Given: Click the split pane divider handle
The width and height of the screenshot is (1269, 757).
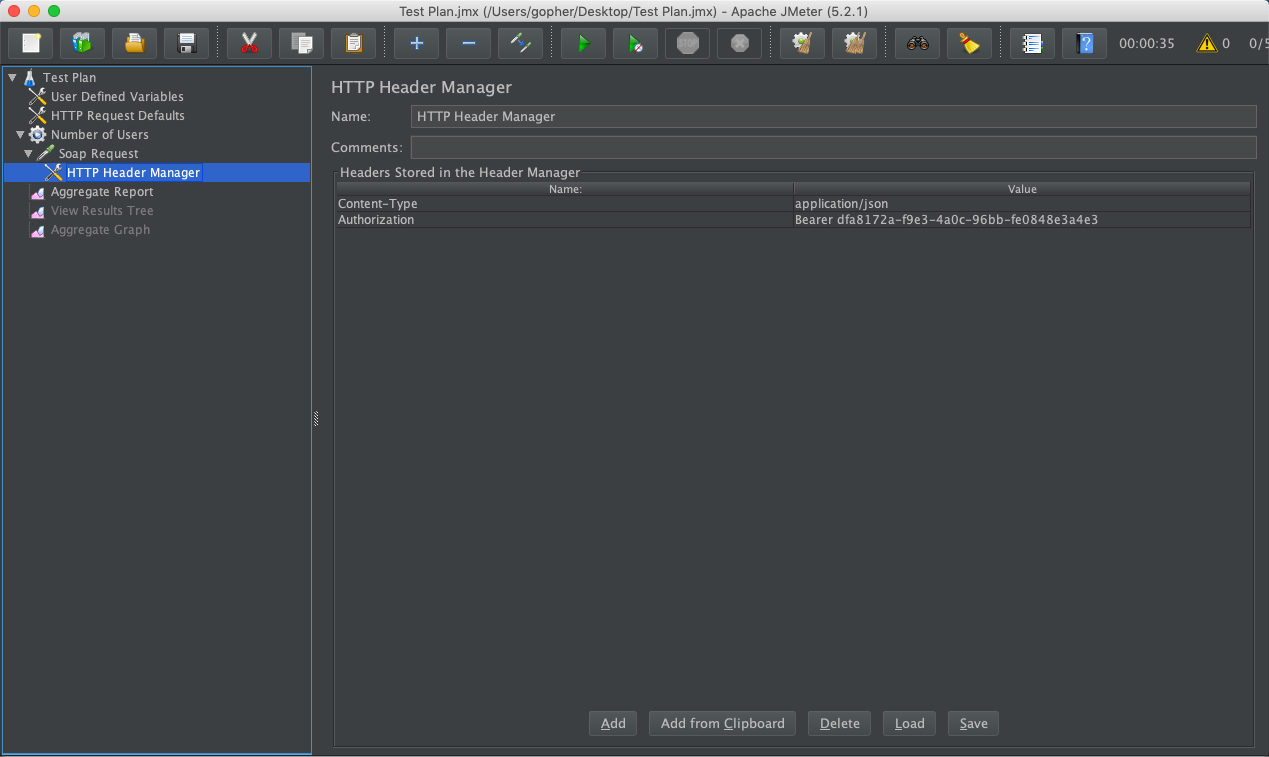Looking at the screenshot, I should click(316, 419).
